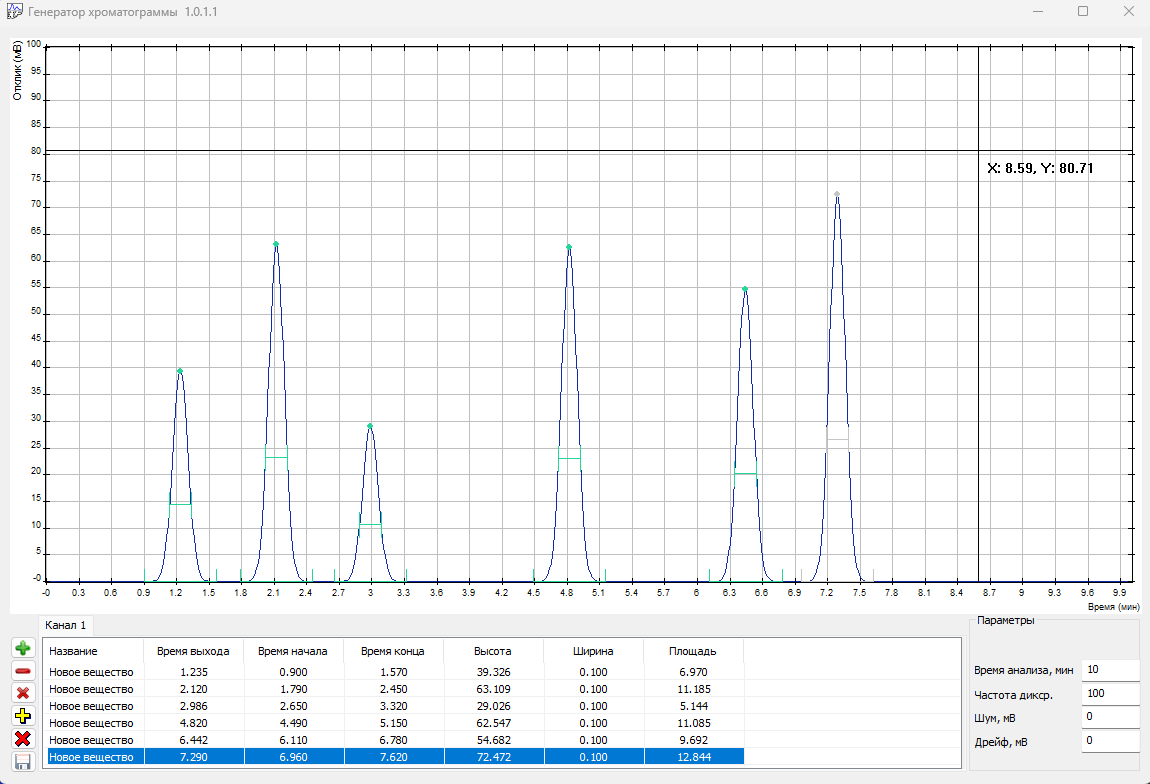The image size is (1150, 784).
Task: Select Новое вещество in the highlighted 7.290 row
Action: (92, 757)
